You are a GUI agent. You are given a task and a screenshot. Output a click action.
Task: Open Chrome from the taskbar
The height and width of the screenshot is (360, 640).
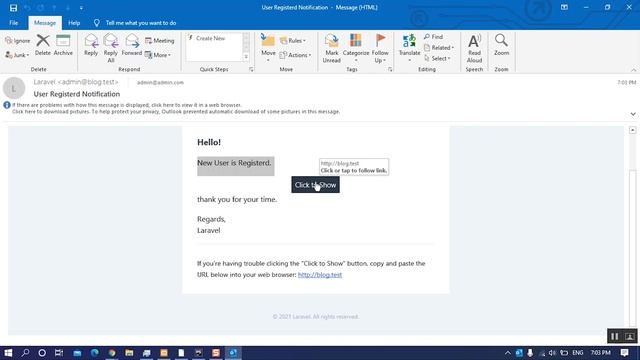[x=112, y=353]
